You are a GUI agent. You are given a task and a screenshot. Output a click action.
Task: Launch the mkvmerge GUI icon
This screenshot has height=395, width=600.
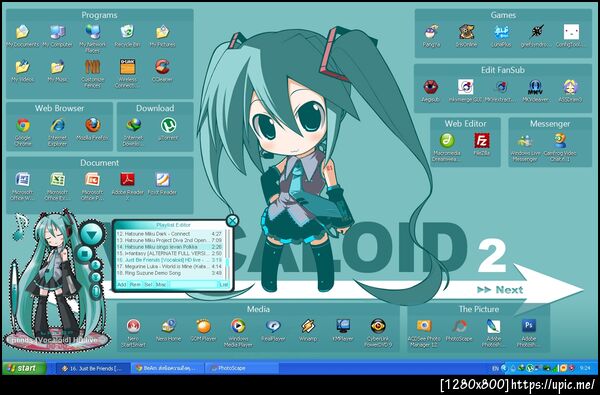(466, 87)
